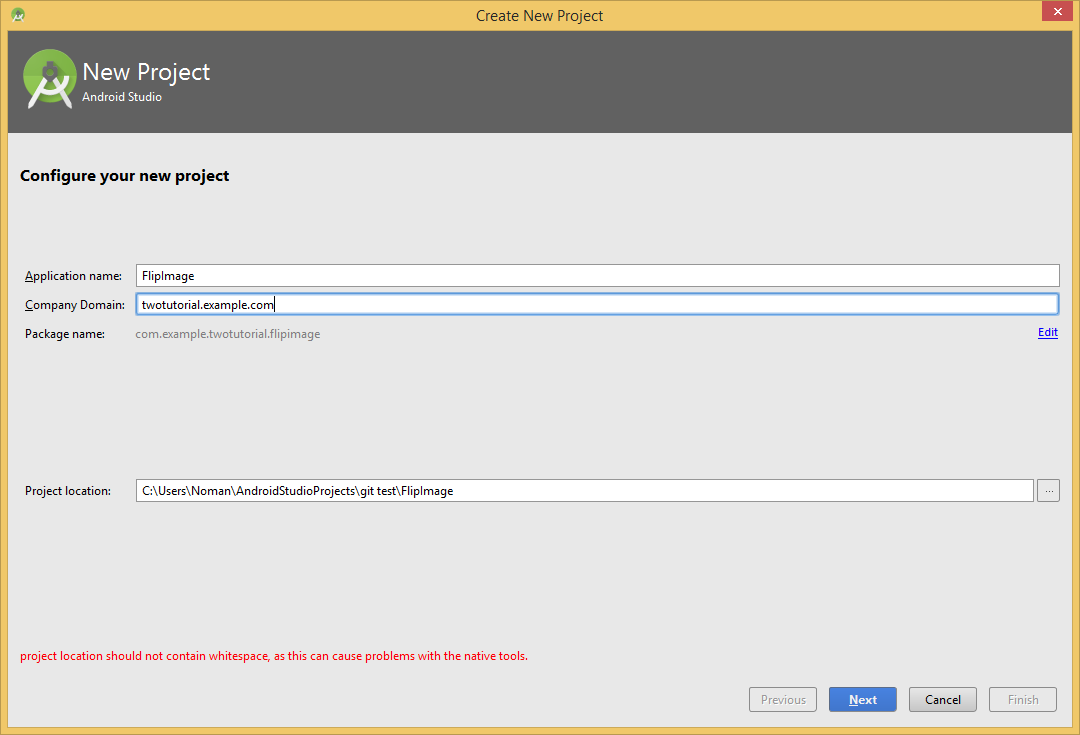Click the Create New Project title bar text
The image size is (1080, 735).
(x=539, y=15)
